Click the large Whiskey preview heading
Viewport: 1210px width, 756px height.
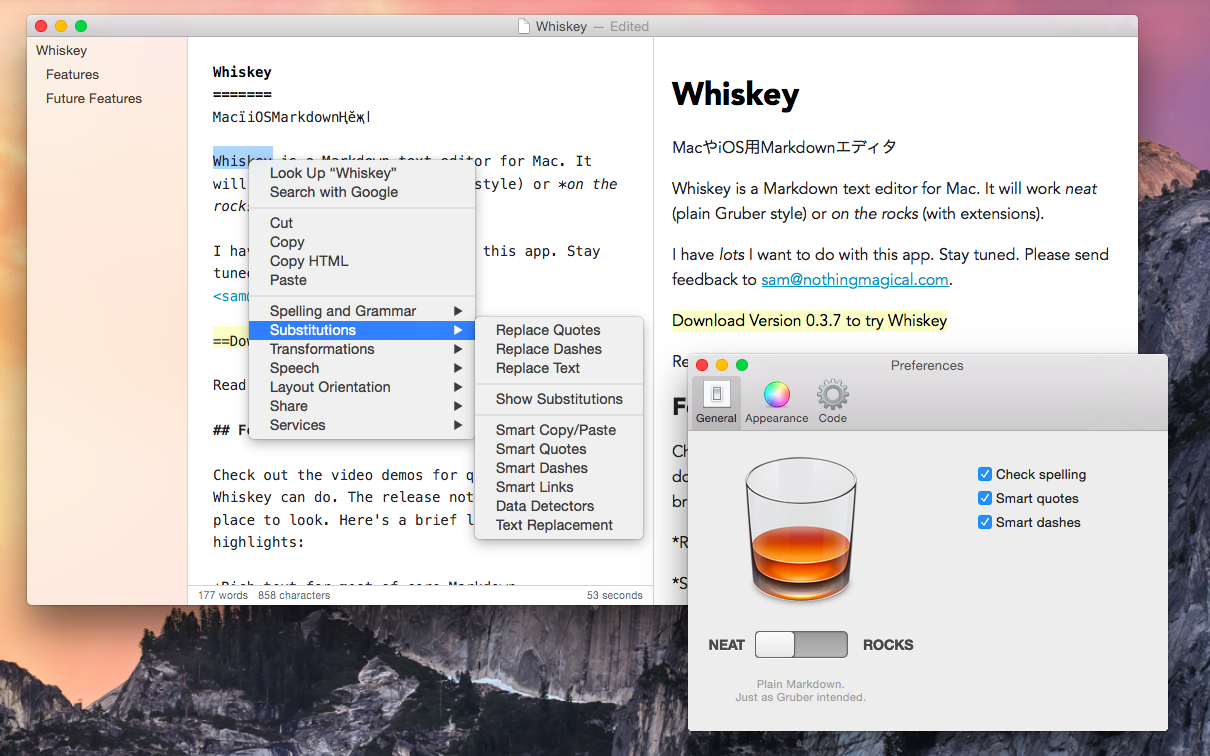[735, 94]
